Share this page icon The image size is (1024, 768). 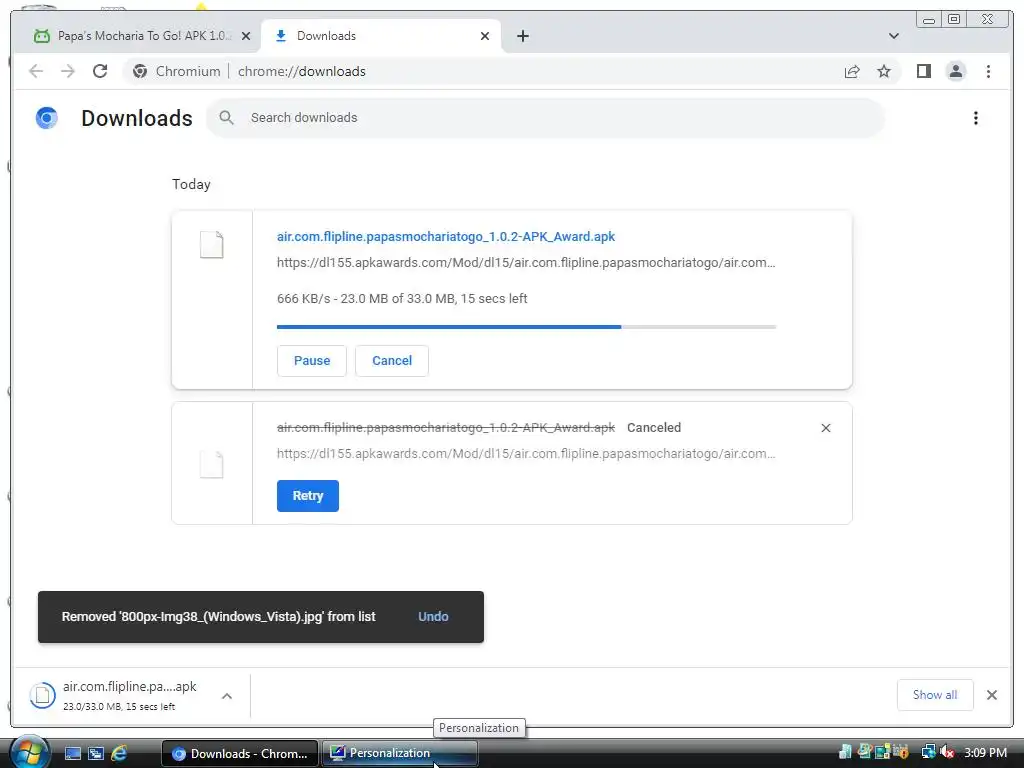coord(852,71)
